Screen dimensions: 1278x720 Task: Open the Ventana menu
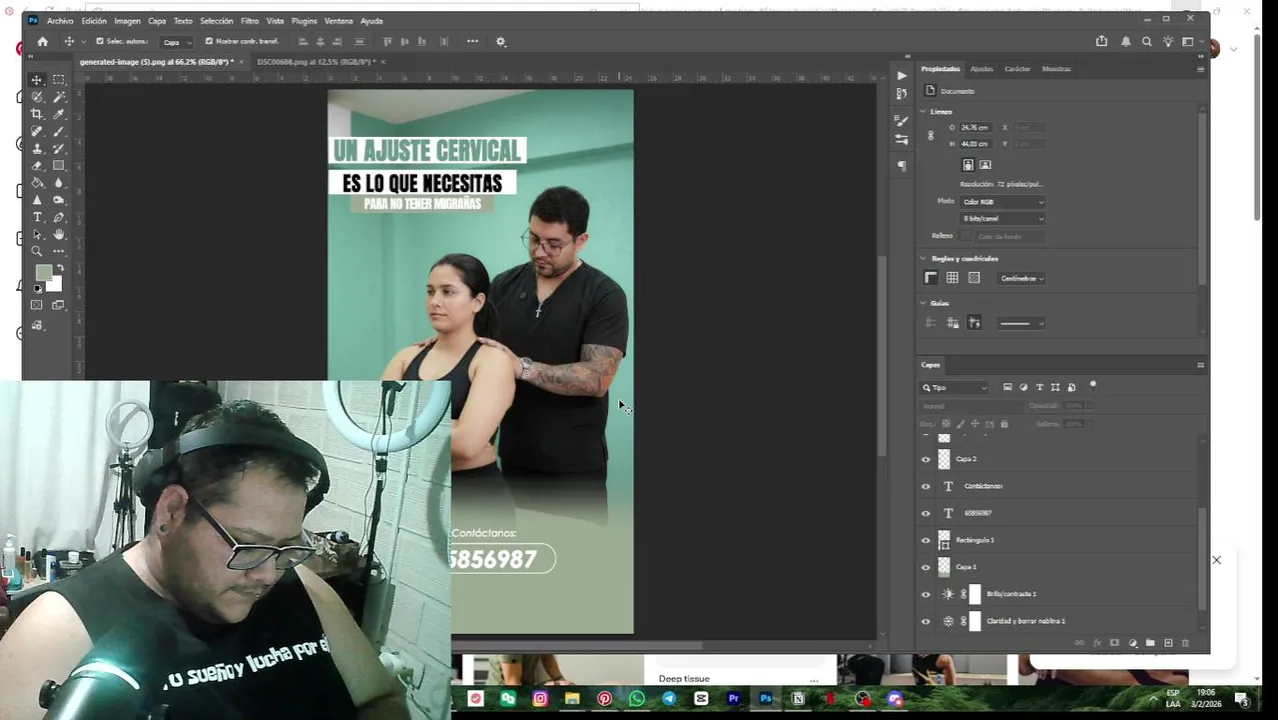click(338, 20)
